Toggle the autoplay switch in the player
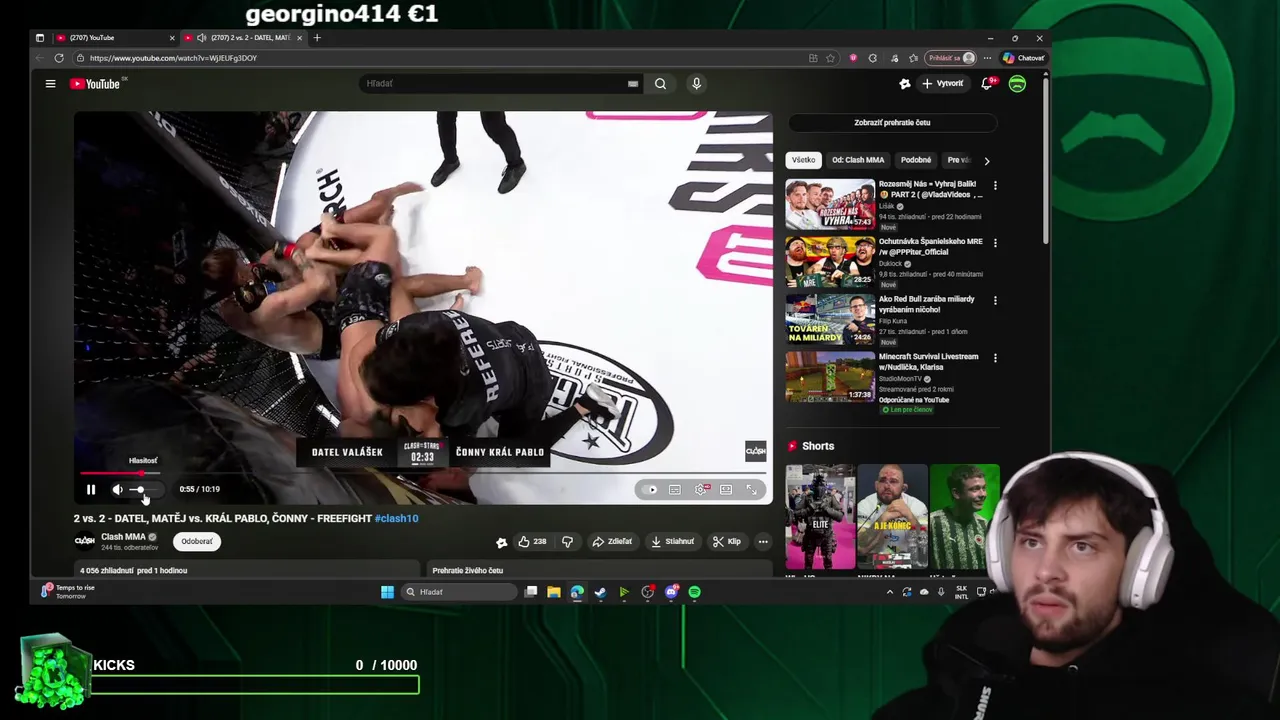 (x=651, y=490)
